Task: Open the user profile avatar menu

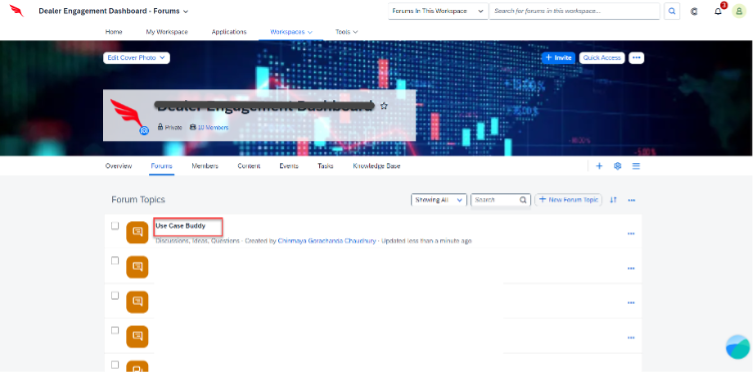Action: (x=739, y=11)
